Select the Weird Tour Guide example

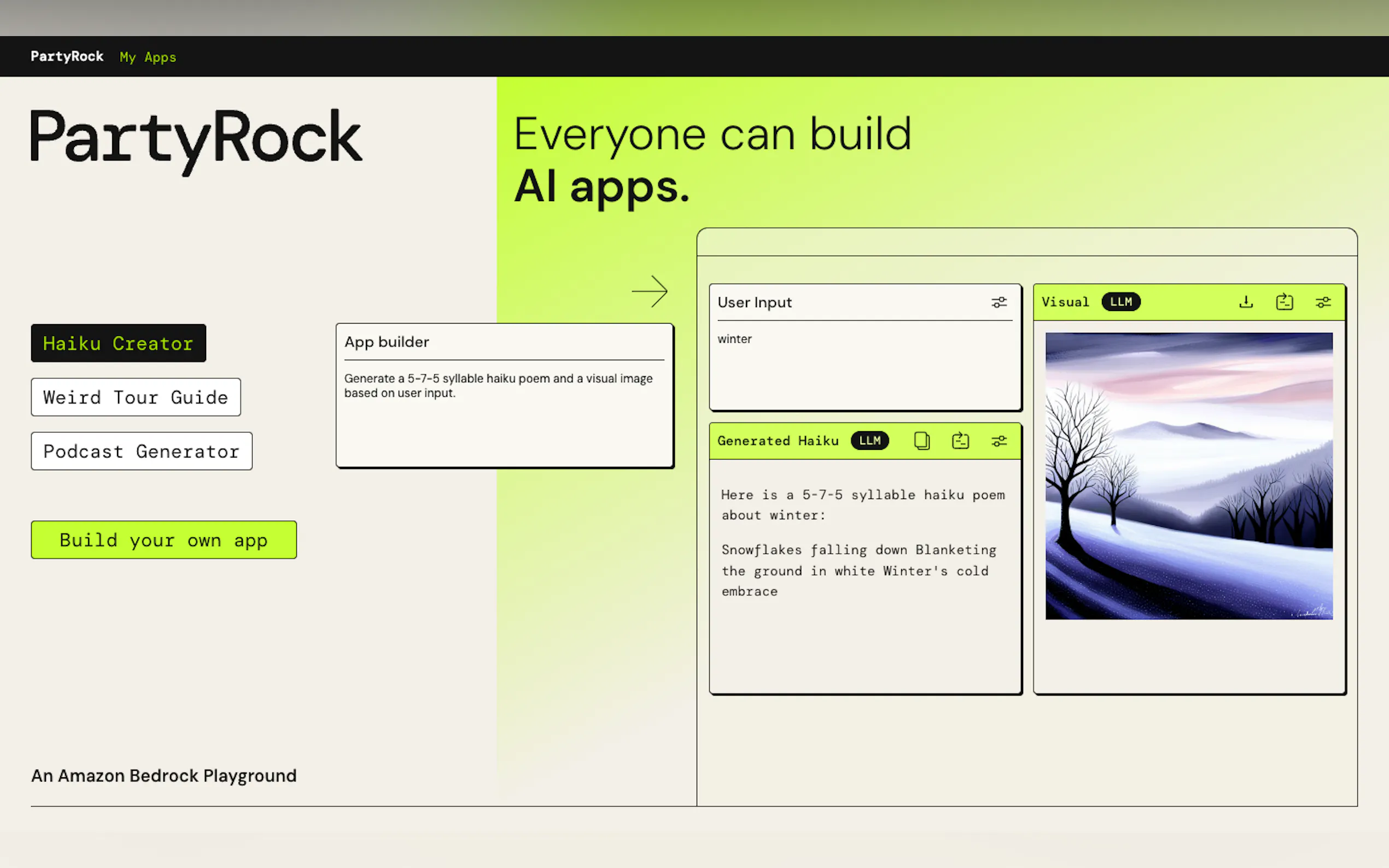136,397
